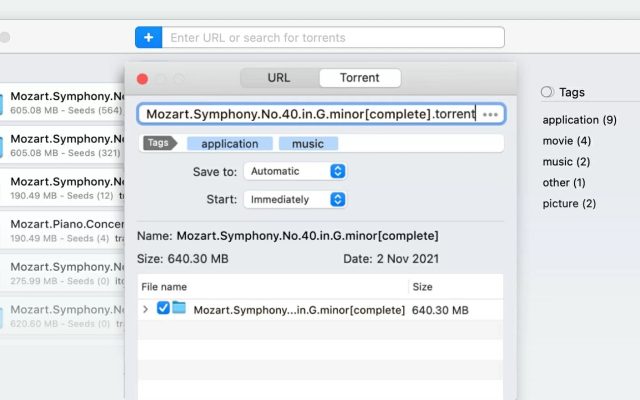Viewport: 640px width, 400px height.
Task: Click the folder icon in file list
Action: pyautogui.click(x=179, y=307)
